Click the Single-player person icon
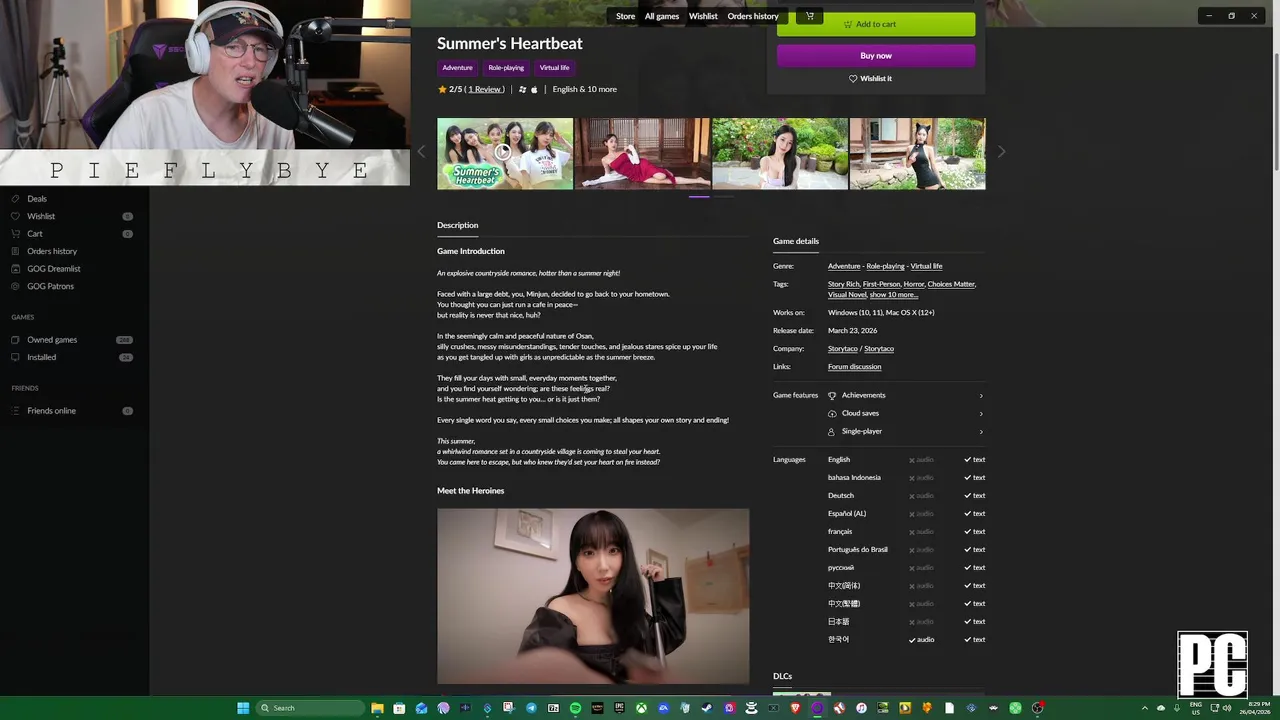 click(x=832, y=431)
